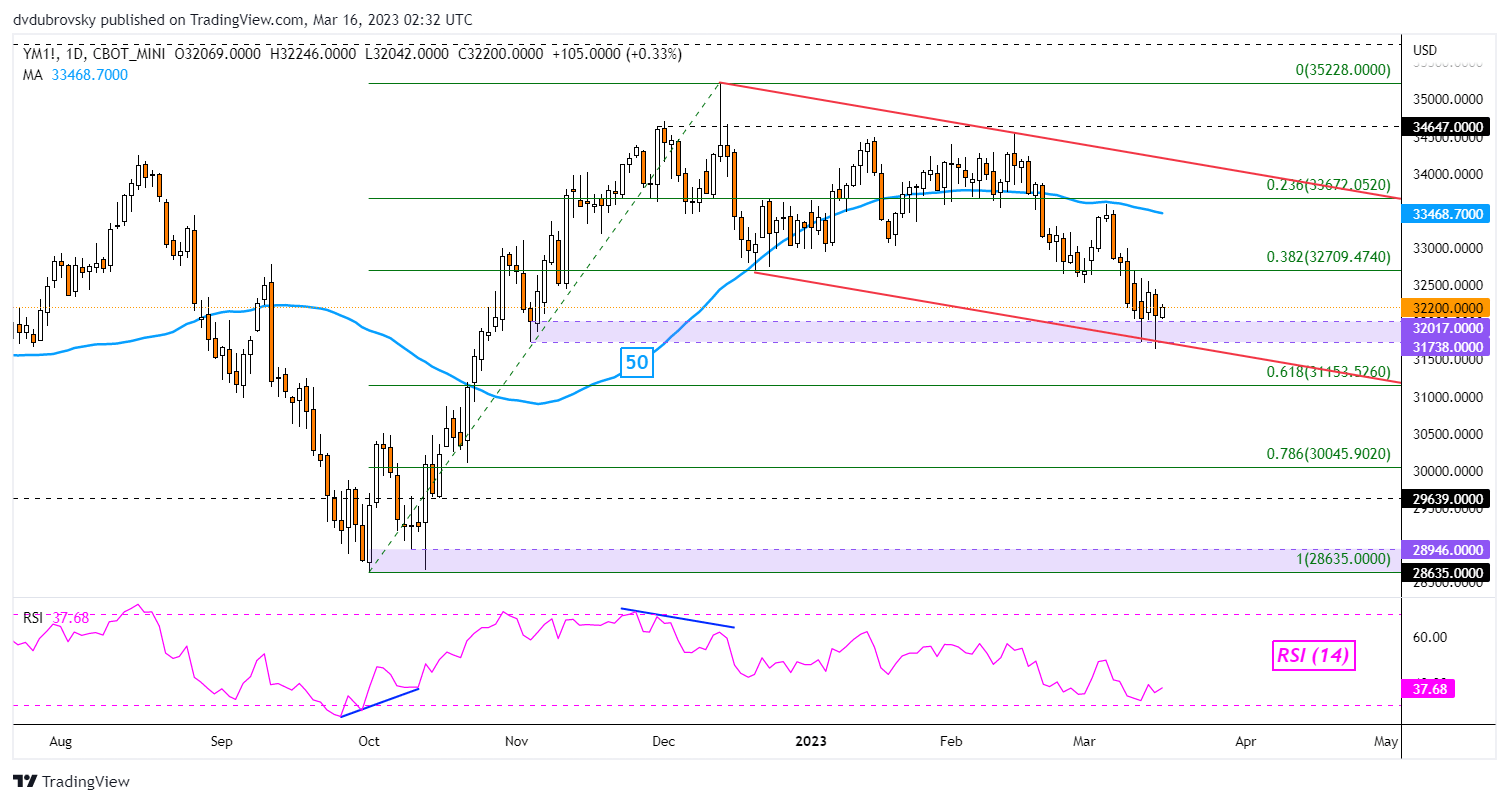This screenshot has height=803, width=1509.
Task: Click the 33000.0000 price axis tick
Action: [1447, 248]
